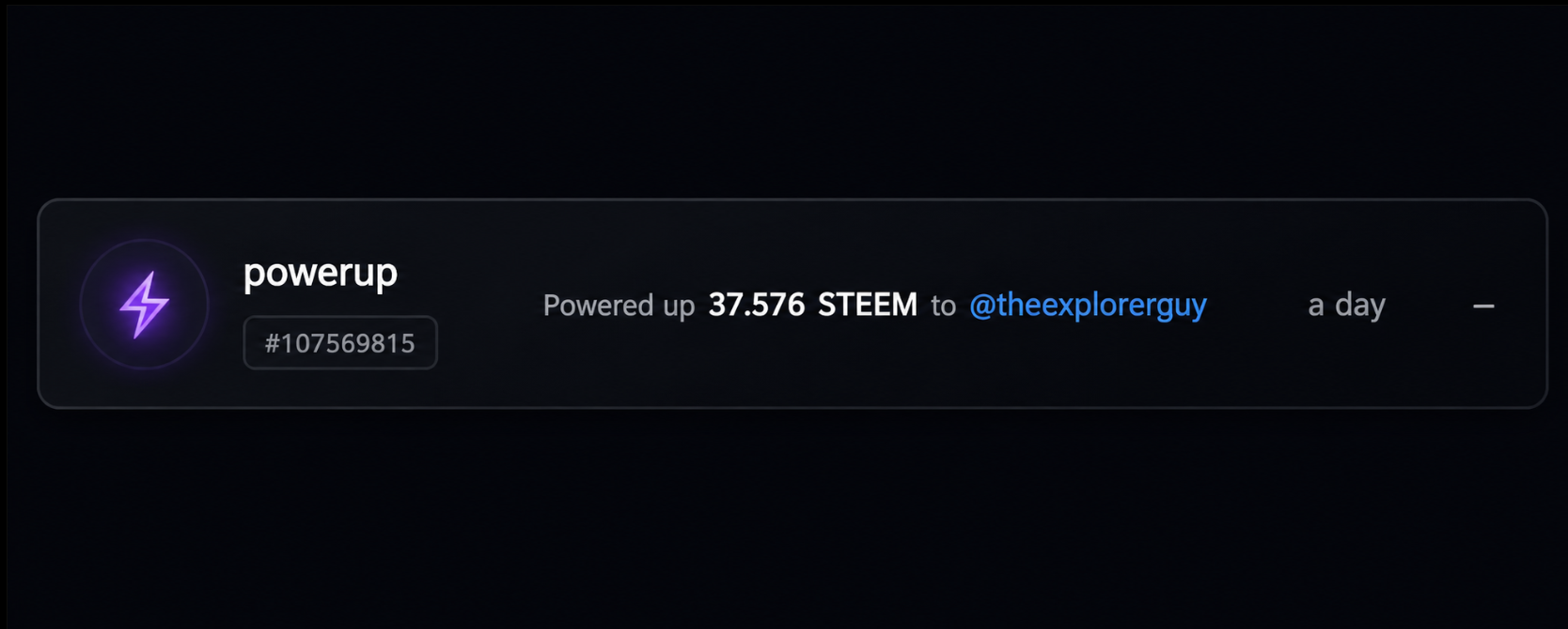Click the @ symbol of theexplorerguy

pyautogui.click(x=982, y=306)
